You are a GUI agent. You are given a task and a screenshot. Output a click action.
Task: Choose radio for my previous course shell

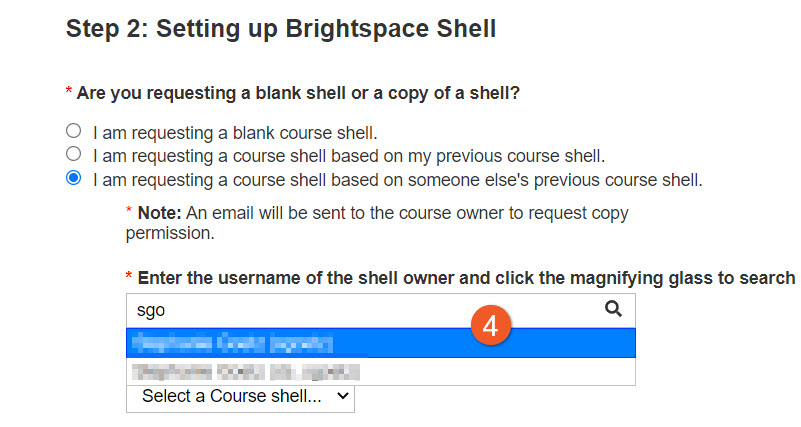click(74, 154)
